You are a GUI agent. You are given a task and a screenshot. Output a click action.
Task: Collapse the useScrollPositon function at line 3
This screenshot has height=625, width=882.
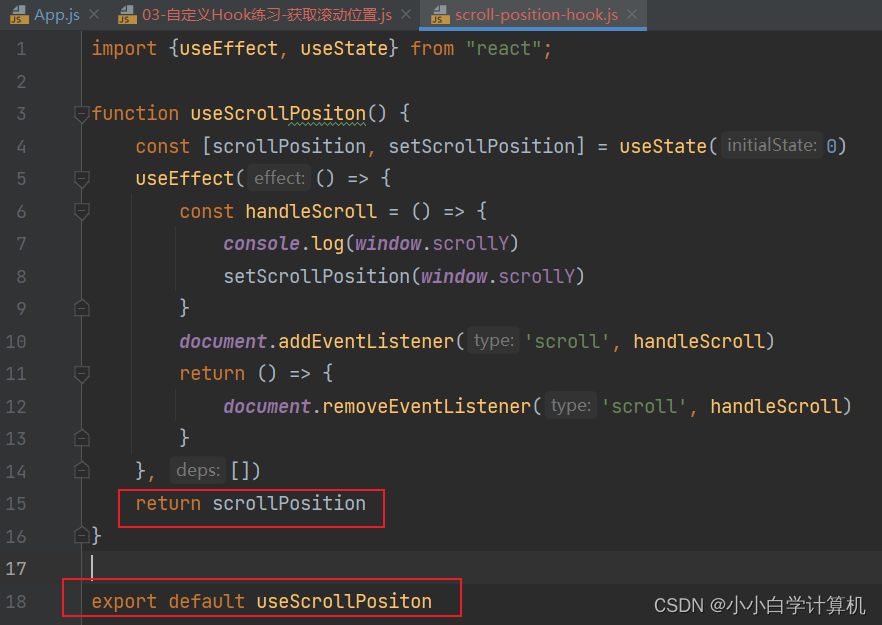tap(82, 114)
